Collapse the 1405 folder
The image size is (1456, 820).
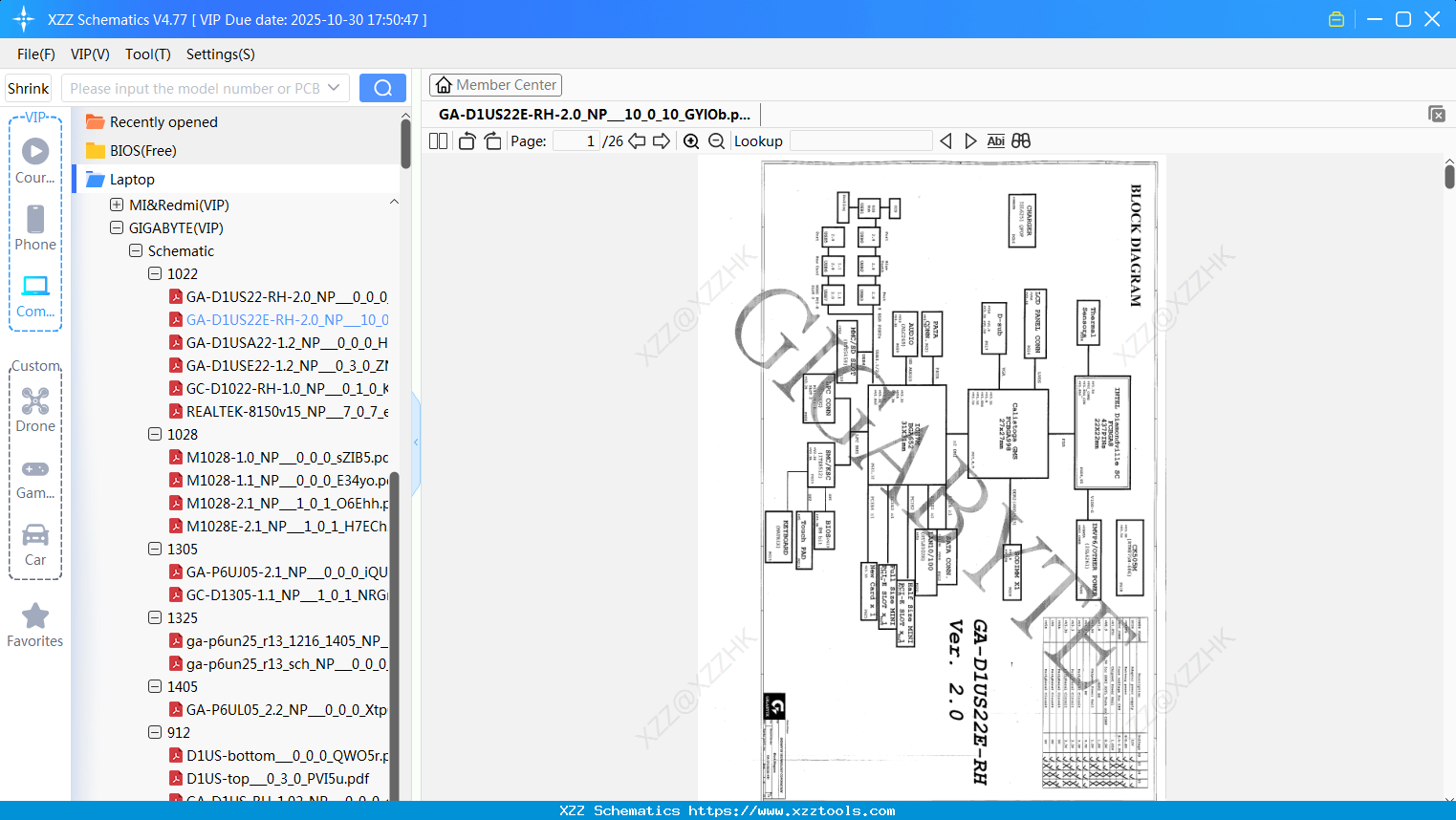click(155, 686)
